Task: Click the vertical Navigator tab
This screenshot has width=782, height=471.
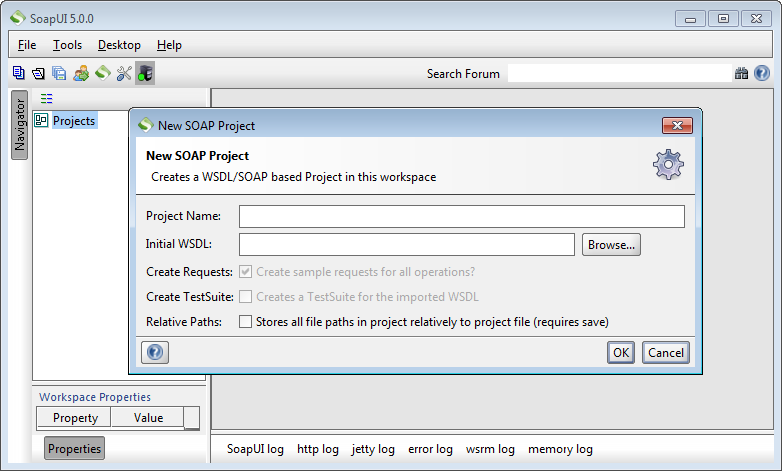Action: 19,125
